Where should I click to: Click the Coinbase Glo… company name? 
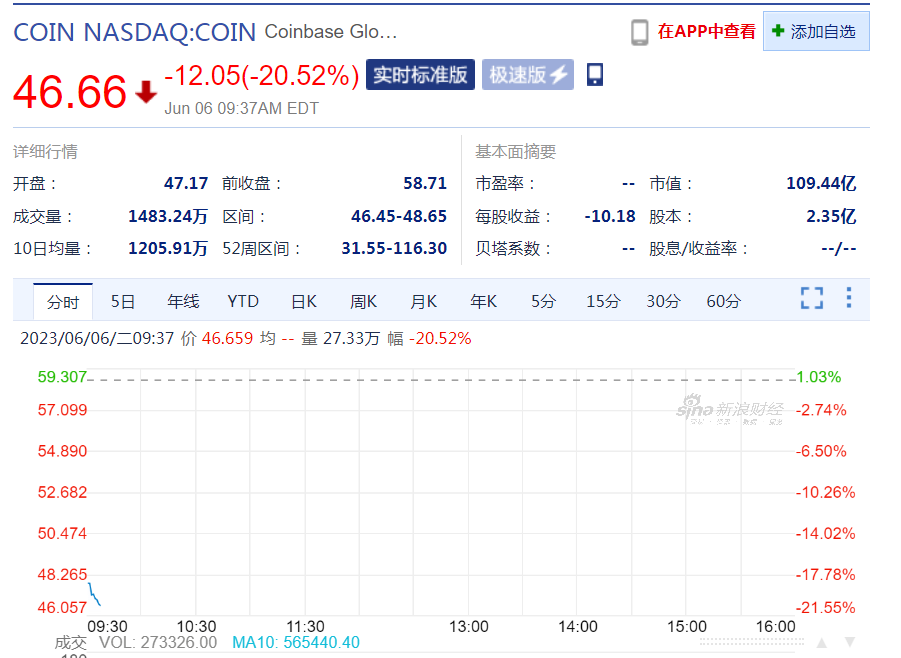[x=331, y=32]
